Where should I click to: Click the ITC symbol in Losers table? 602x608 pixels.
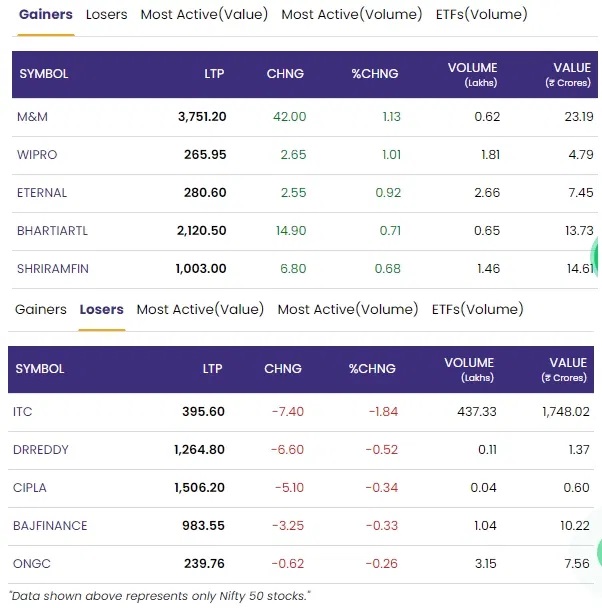pyautogui.click(x=23, y=412)
